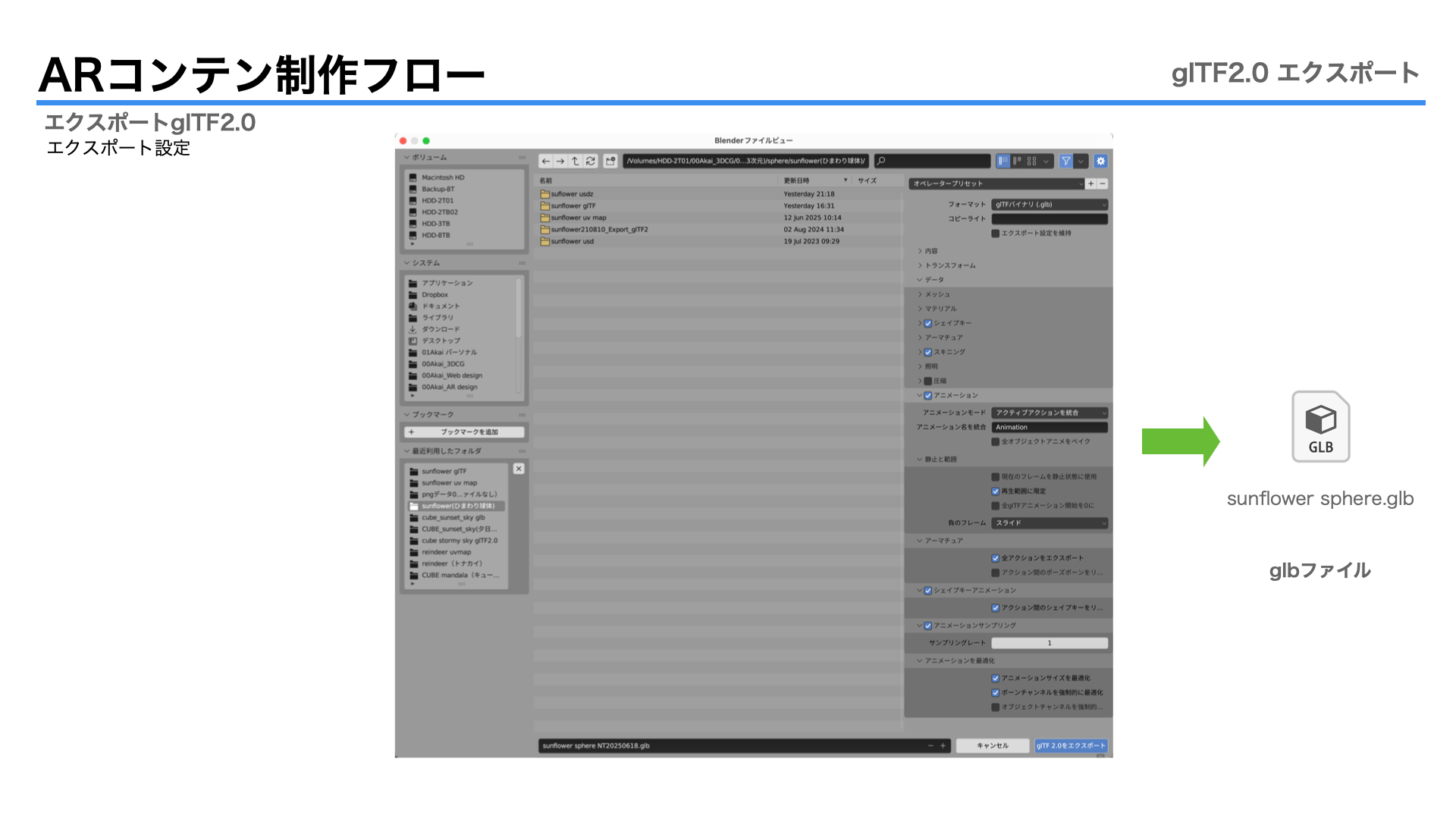Switch to vertical list display mode
This screenshot has width=1456, height=819.
pos(1003,161)
